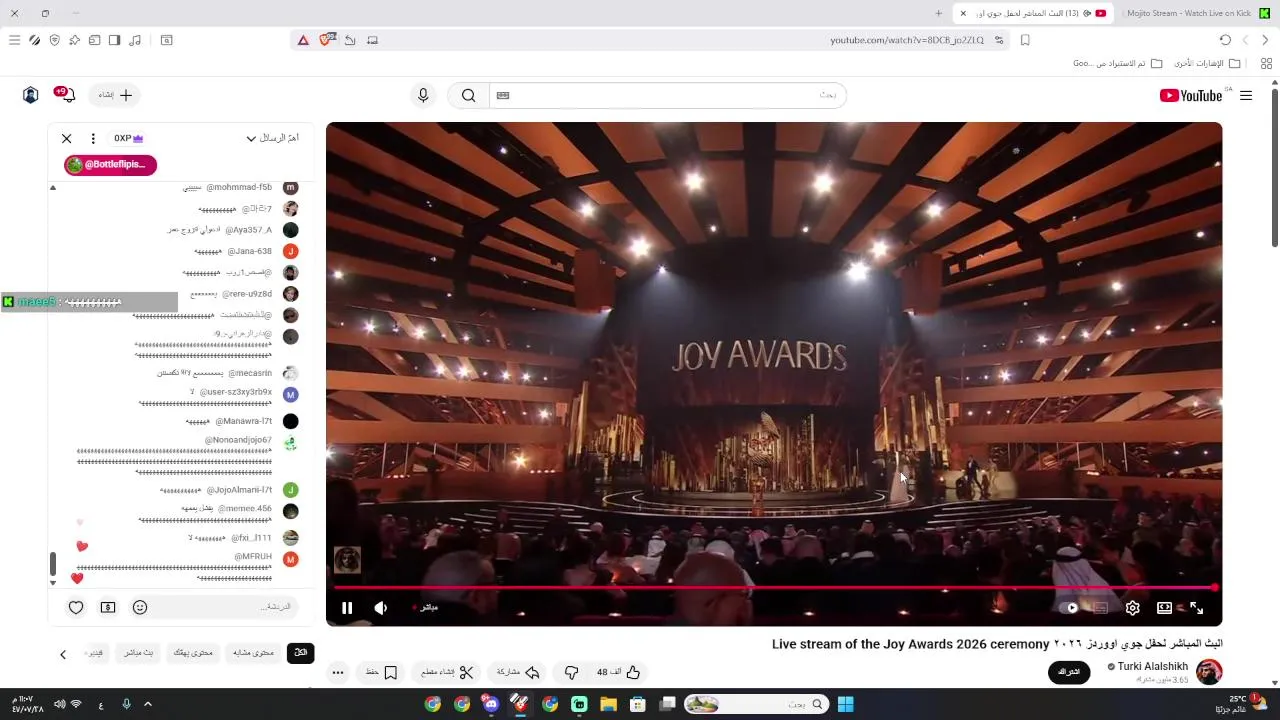1280x720 pixels.
Task: Click the youtube.com address bar URL
Action: (907, 40)
